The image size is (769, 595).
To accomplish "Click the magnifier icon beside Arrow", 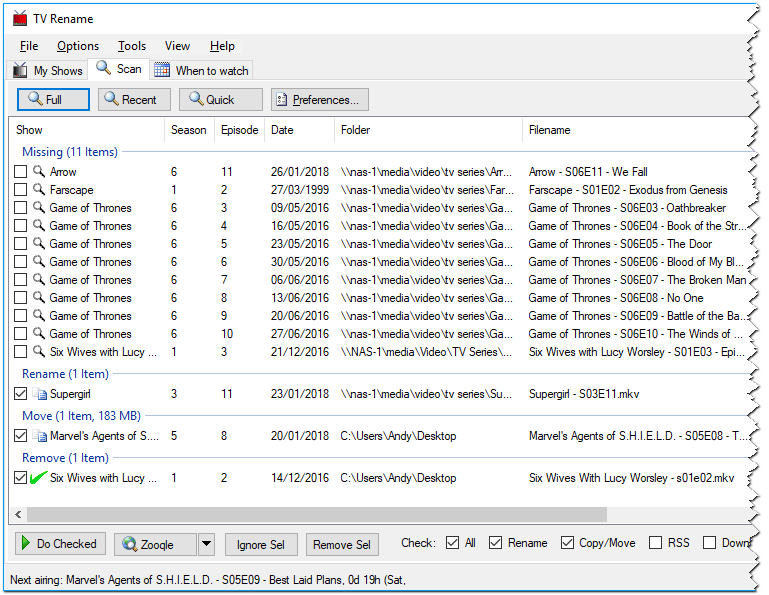I will [39, 171].
